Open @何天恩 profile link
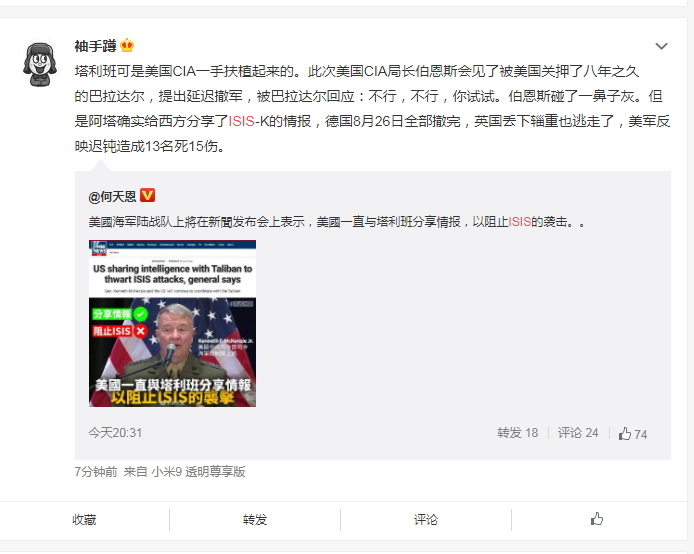694x554 pixels. pyautogui.click(x=112, y=196)
